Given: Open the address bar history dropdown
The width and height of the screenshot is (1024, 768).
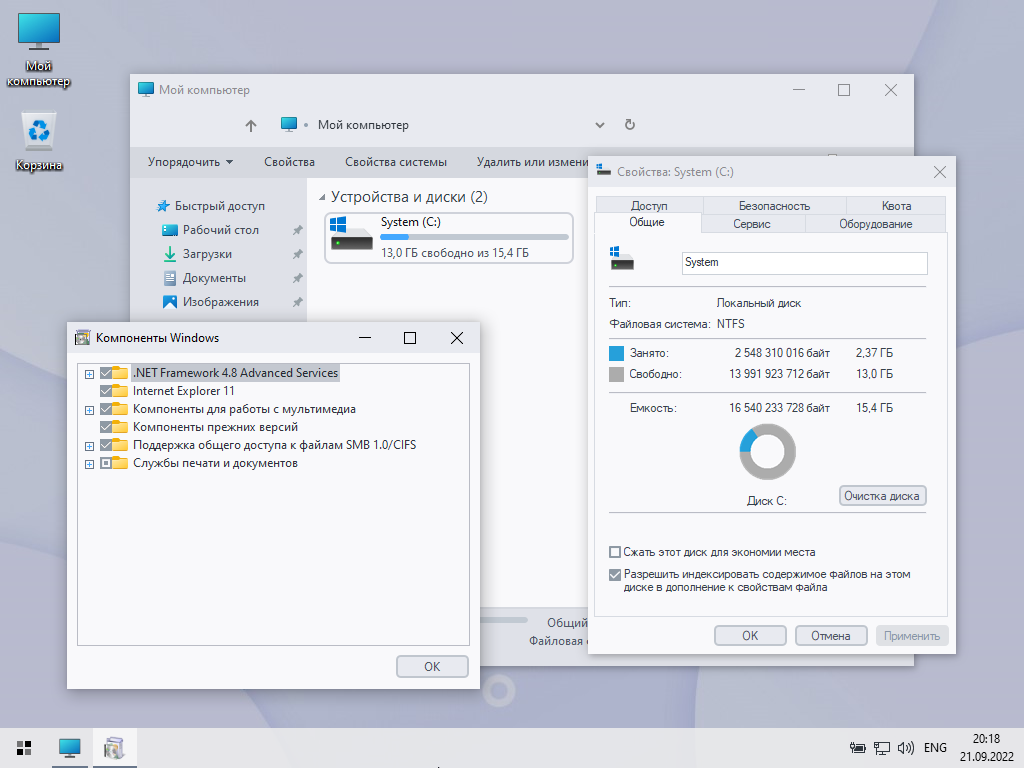Looking at the screenshot, I should (600, 125).
